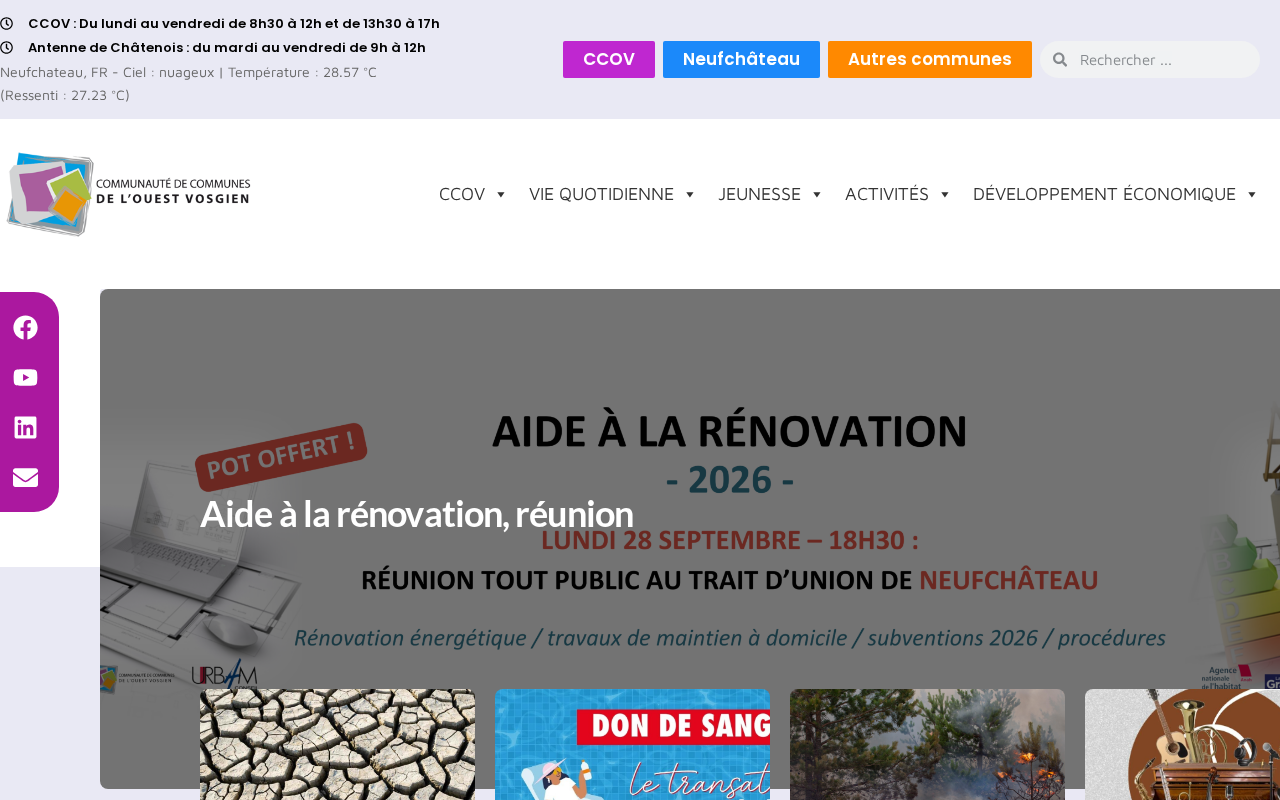The width and height of the screenshot is (1280, 800).
Task: Open the LinkedIn profile icon
Action: pyautogui.click(x=25, y=428)
